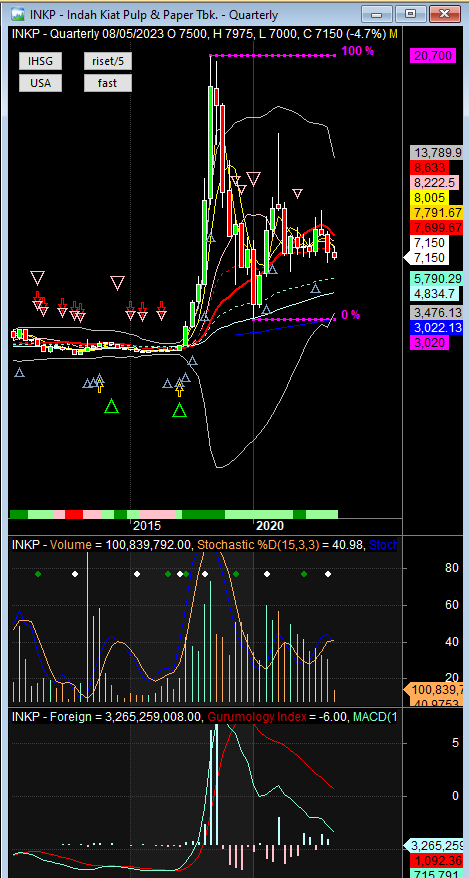Minimize the INKP Quarterly chart window
Viewport: 469px width, 878px height.
click(x=377, y=14)
